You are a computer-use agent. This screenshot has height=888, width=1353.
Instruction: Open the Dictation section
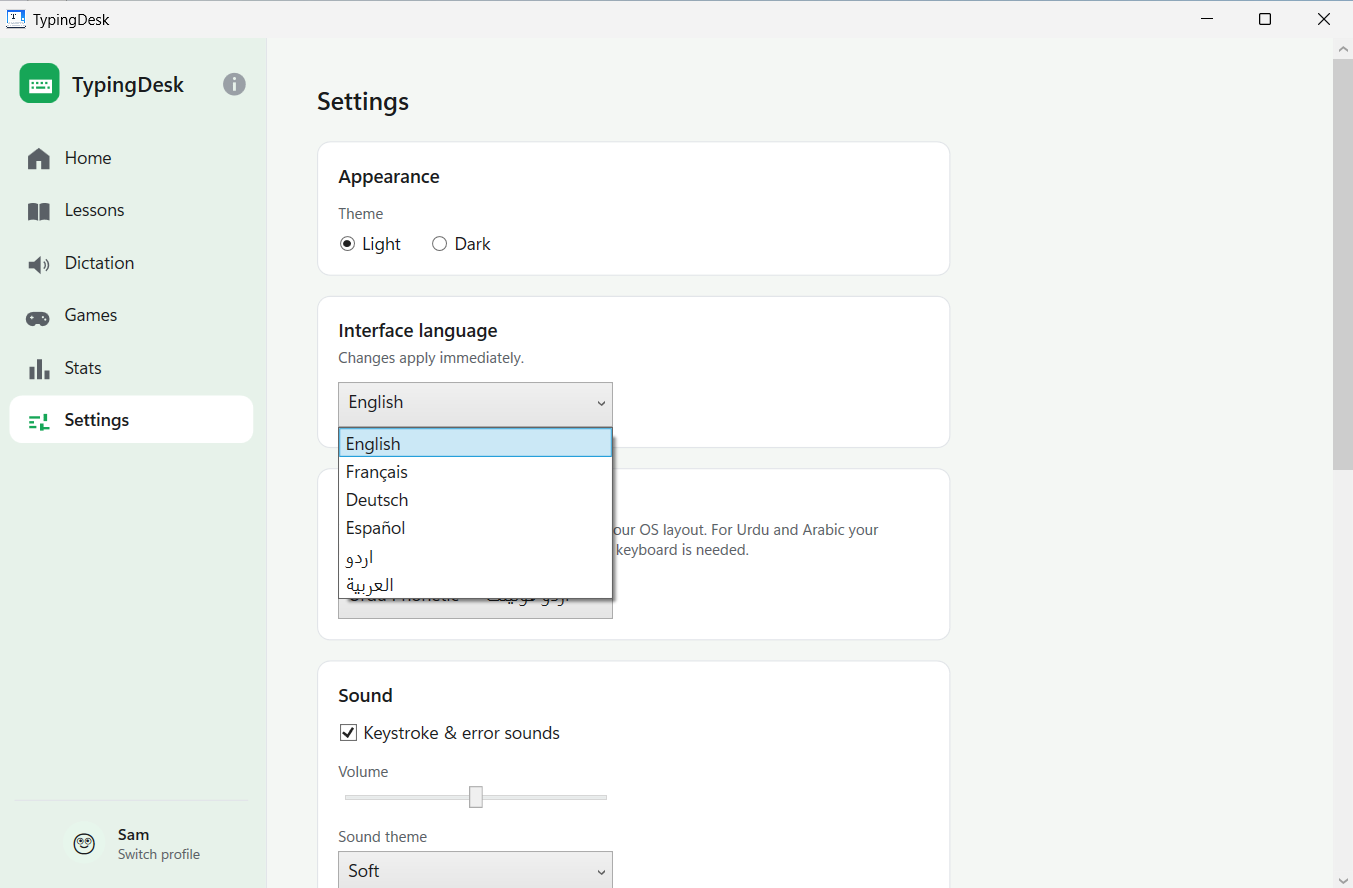coord(131,263)
